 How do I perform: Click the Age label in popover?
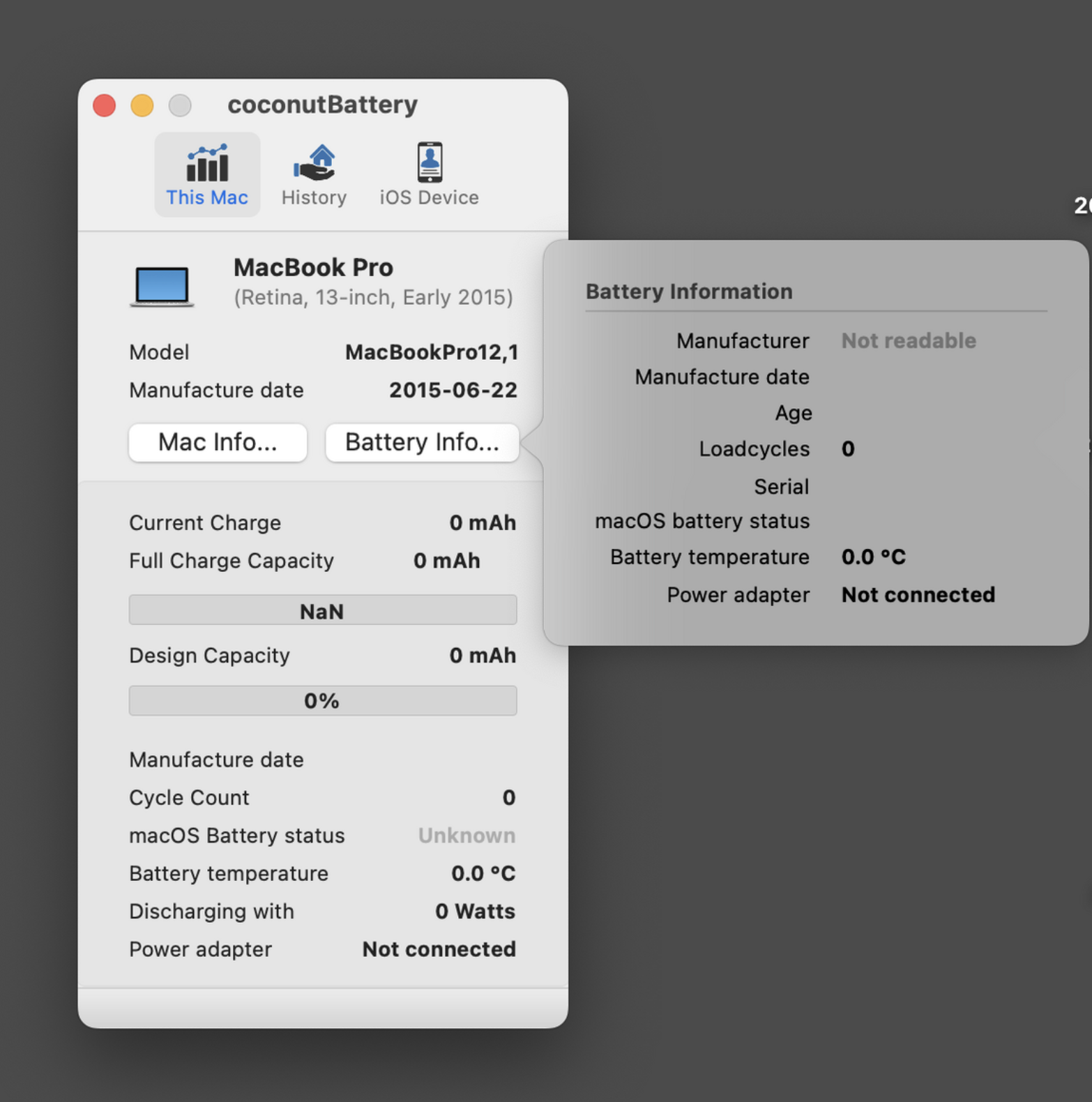click(x=794, y=413)
